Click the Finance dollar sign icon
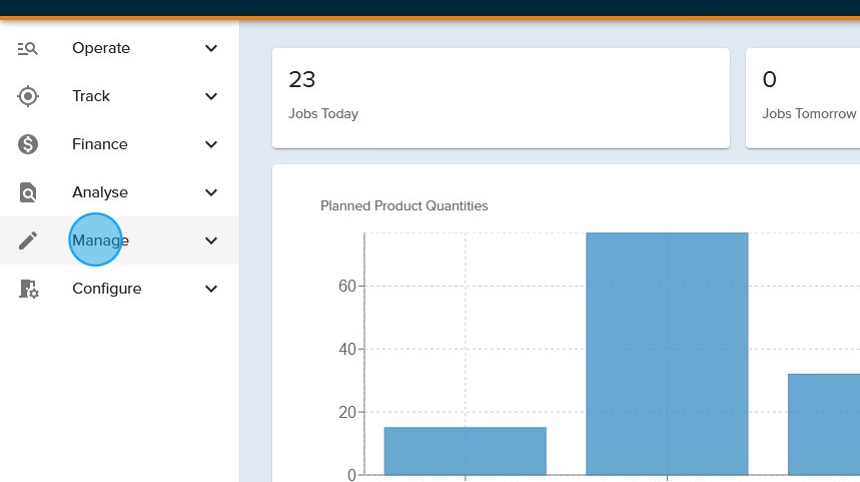The image size is (860, 482). [28, 144]
